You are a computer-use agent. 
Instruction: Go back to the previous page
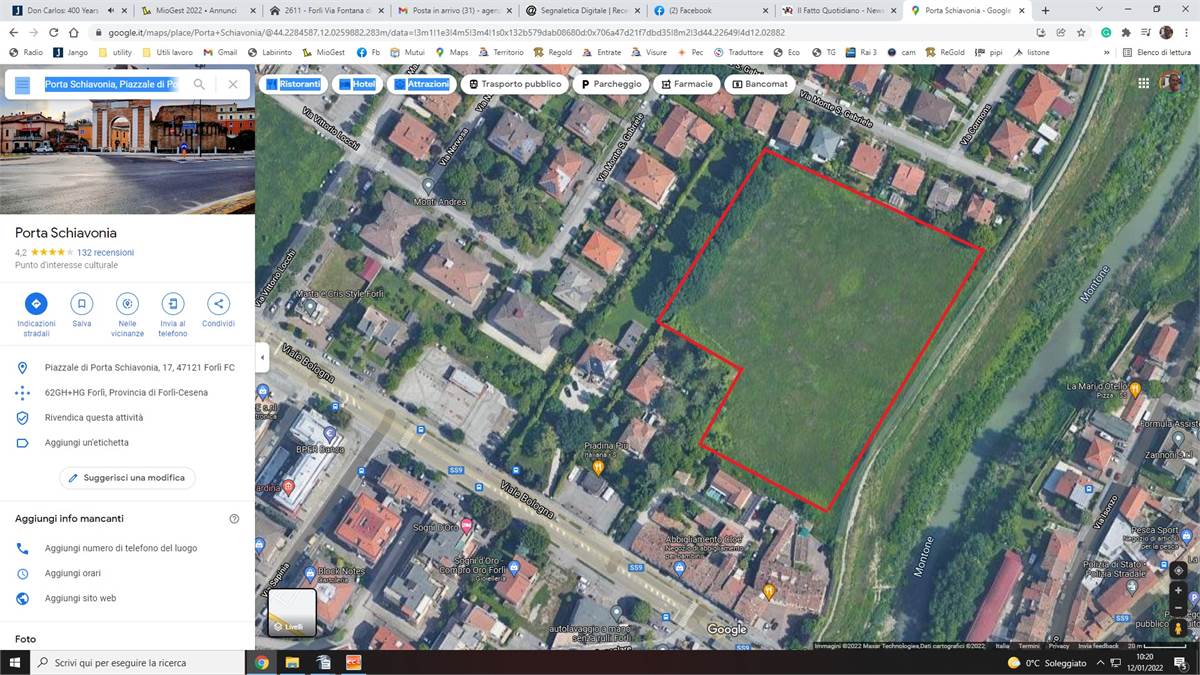(14, 32)
